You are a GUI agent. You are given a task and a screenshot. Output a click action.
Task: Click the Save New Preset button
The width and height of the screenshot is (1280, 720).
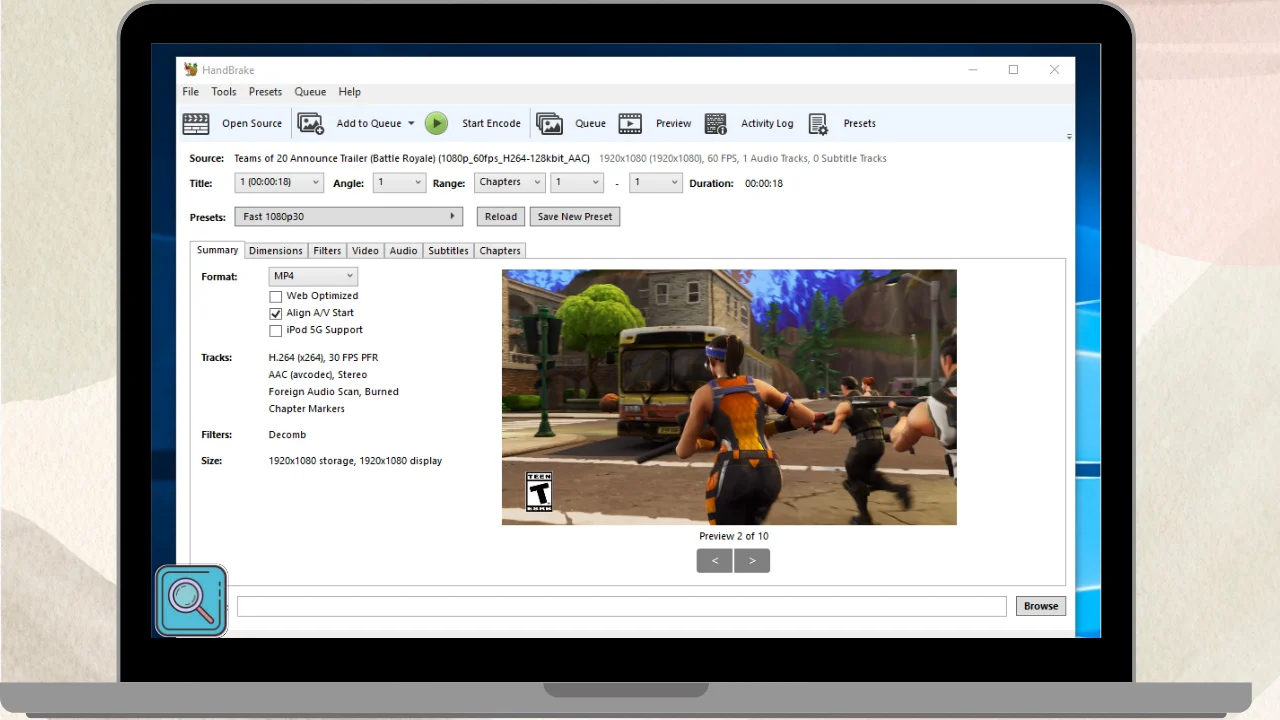click(574, 217)
